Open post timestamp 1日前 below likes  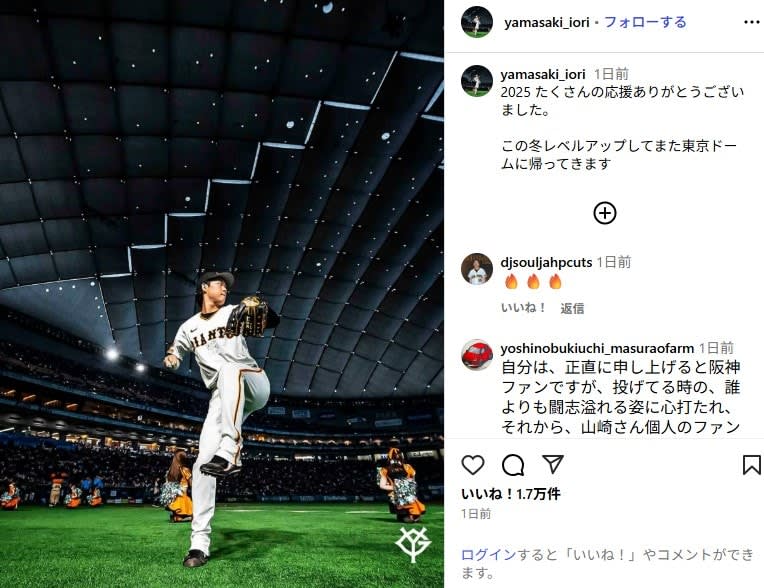476,514
